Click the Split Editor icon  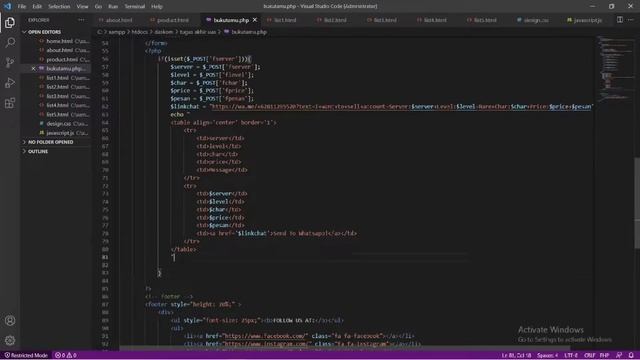tap(620, 20)
